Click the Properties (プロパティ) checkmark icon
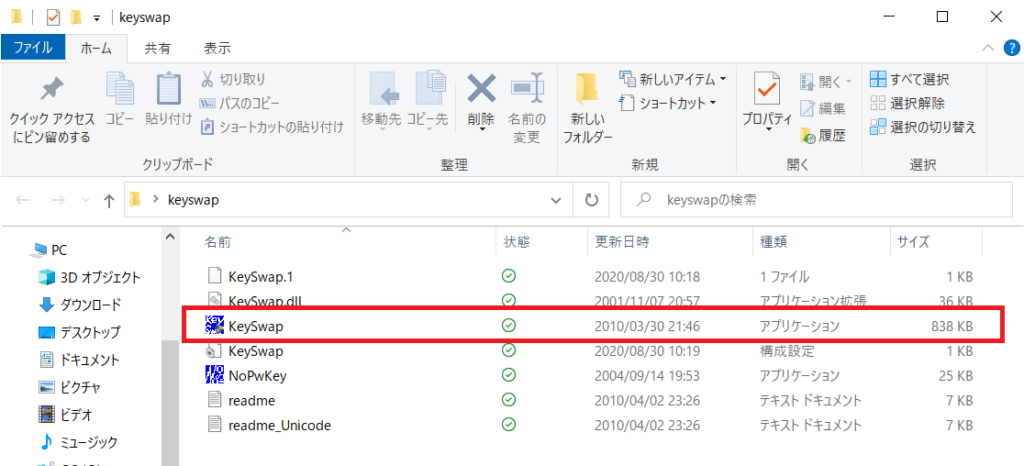Viewport: 1024px width, 466px height. coord(766,88)
